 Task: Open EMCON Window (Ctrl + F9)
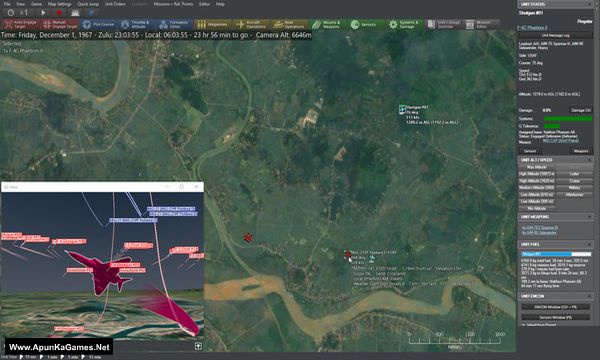click(555, 307)
